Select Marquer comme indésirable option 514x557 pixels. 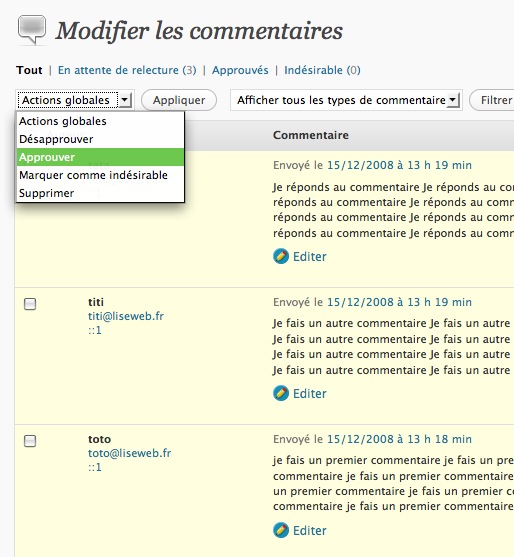click(101, 175)
